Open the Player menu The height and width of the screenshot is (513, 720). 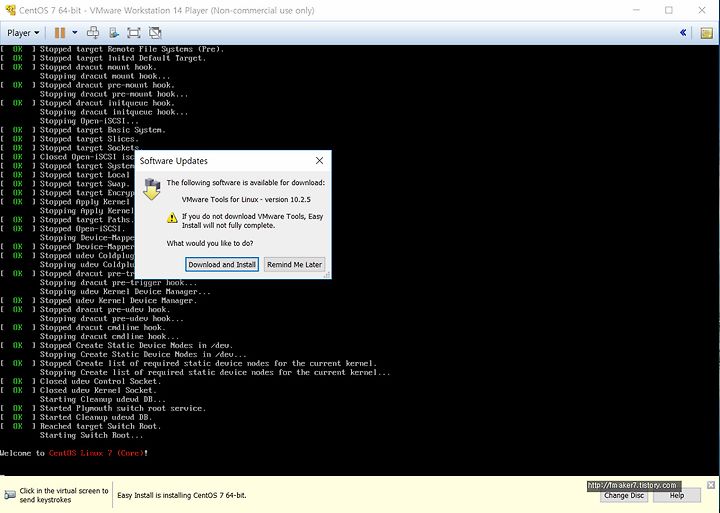tap(23, 33)
